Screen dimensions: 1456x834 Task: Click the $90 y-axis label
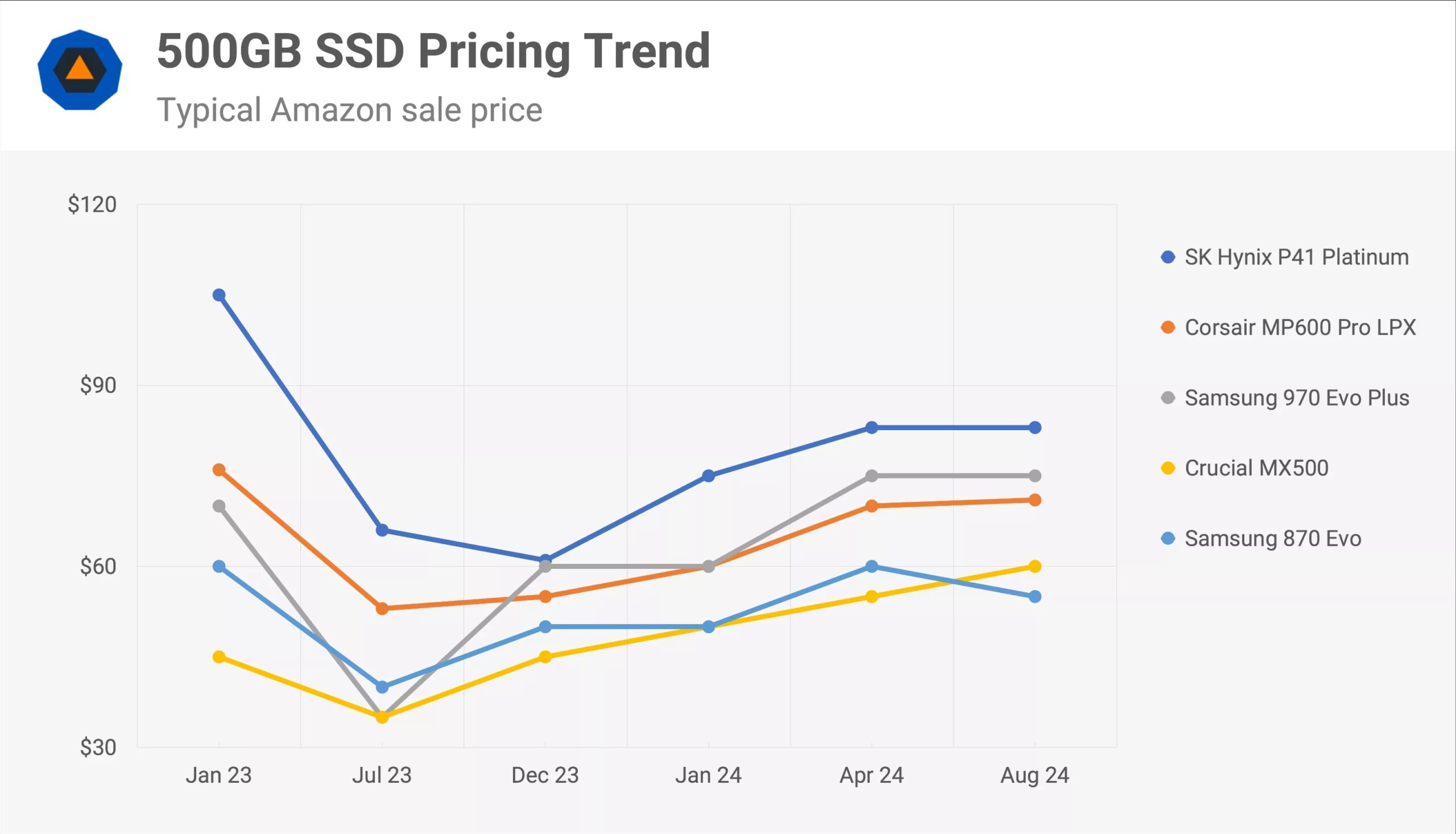(98, 386)
